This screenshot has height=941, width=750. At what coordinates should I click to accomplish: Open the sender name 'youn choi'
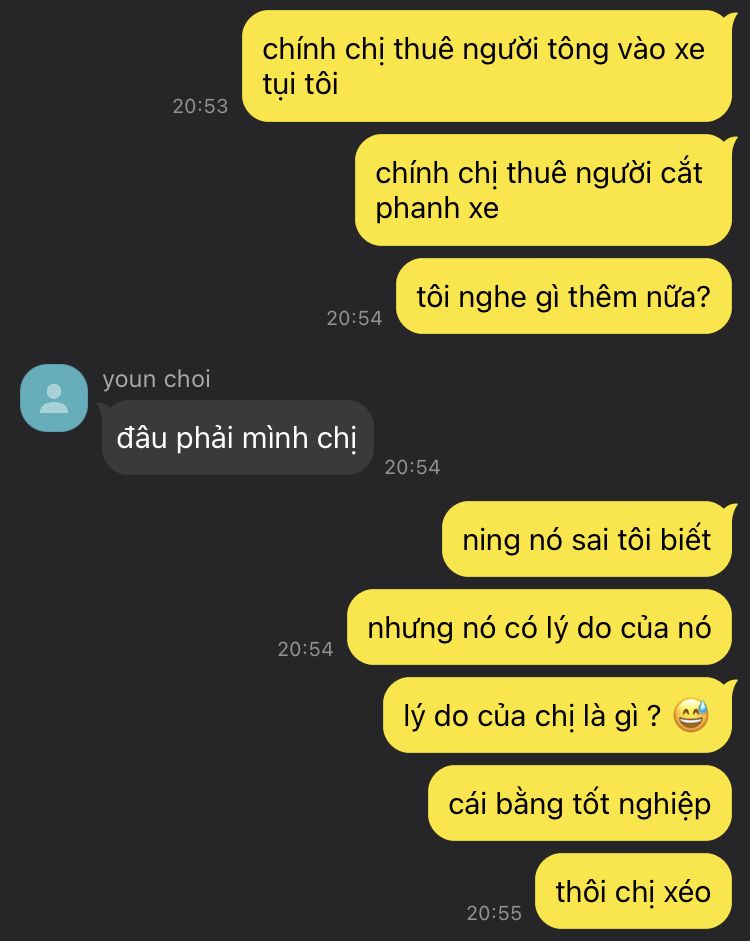(157, 379)
